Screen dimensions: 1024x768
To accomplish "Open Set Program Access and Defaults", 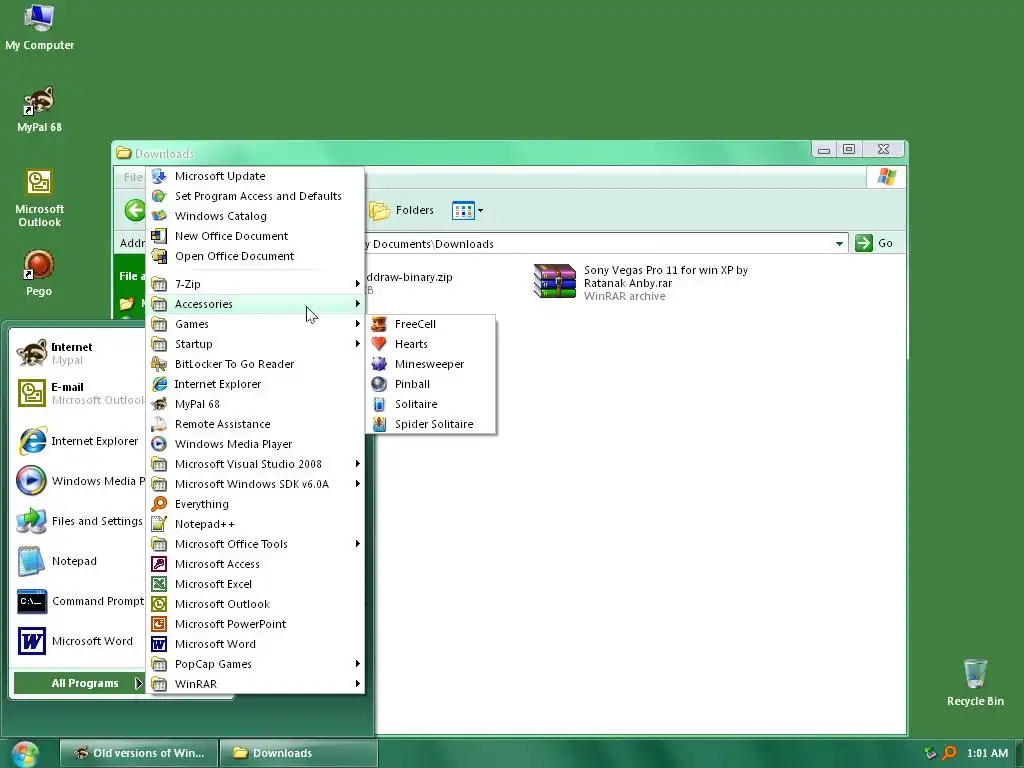I will [255, 196].
